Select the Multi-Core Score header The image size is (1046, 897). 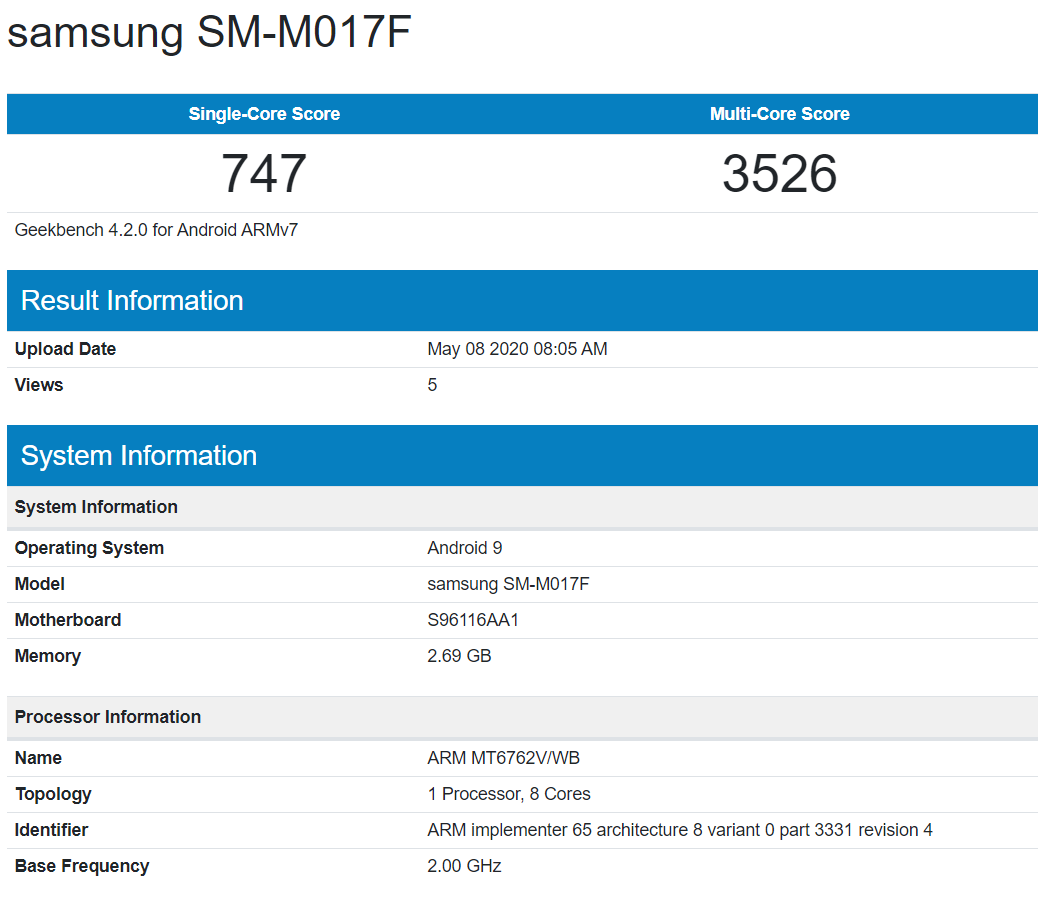coord(779,114)
